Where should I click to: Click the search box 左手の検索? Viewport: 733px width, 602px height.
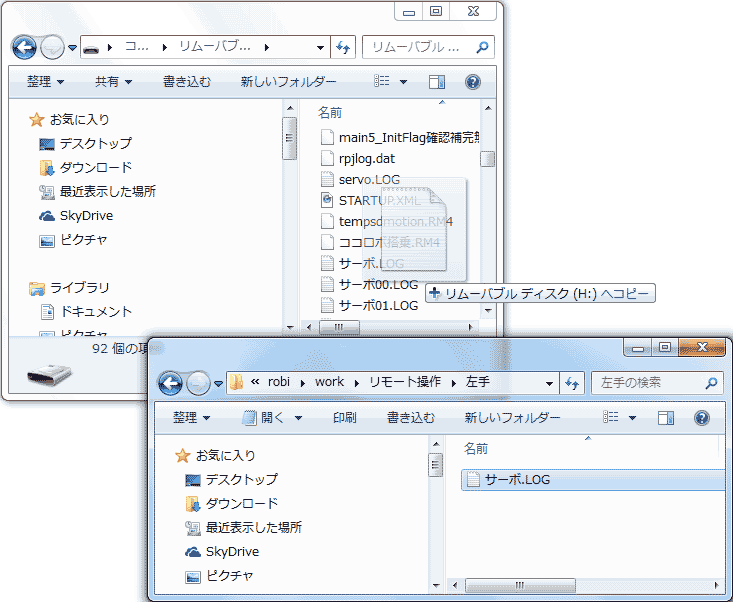[650, 382]
